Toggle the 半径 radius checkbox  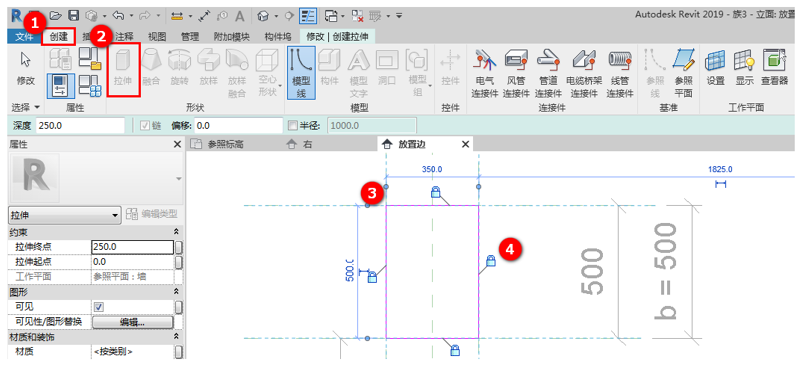[x=293, y=126]
